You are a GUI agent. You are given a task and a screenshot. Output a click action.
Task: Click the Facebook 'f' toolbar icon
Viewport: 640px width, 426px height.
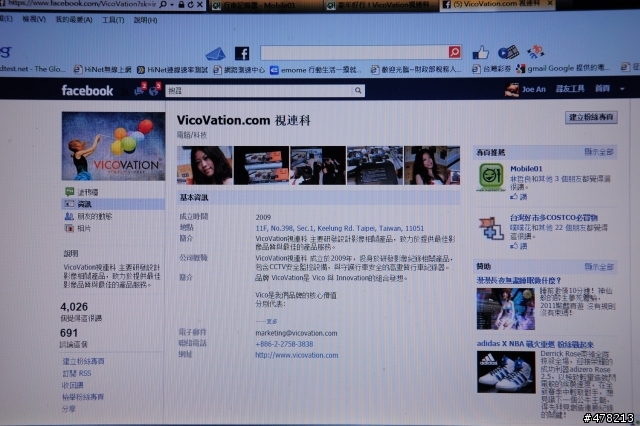tap(242, 53)
